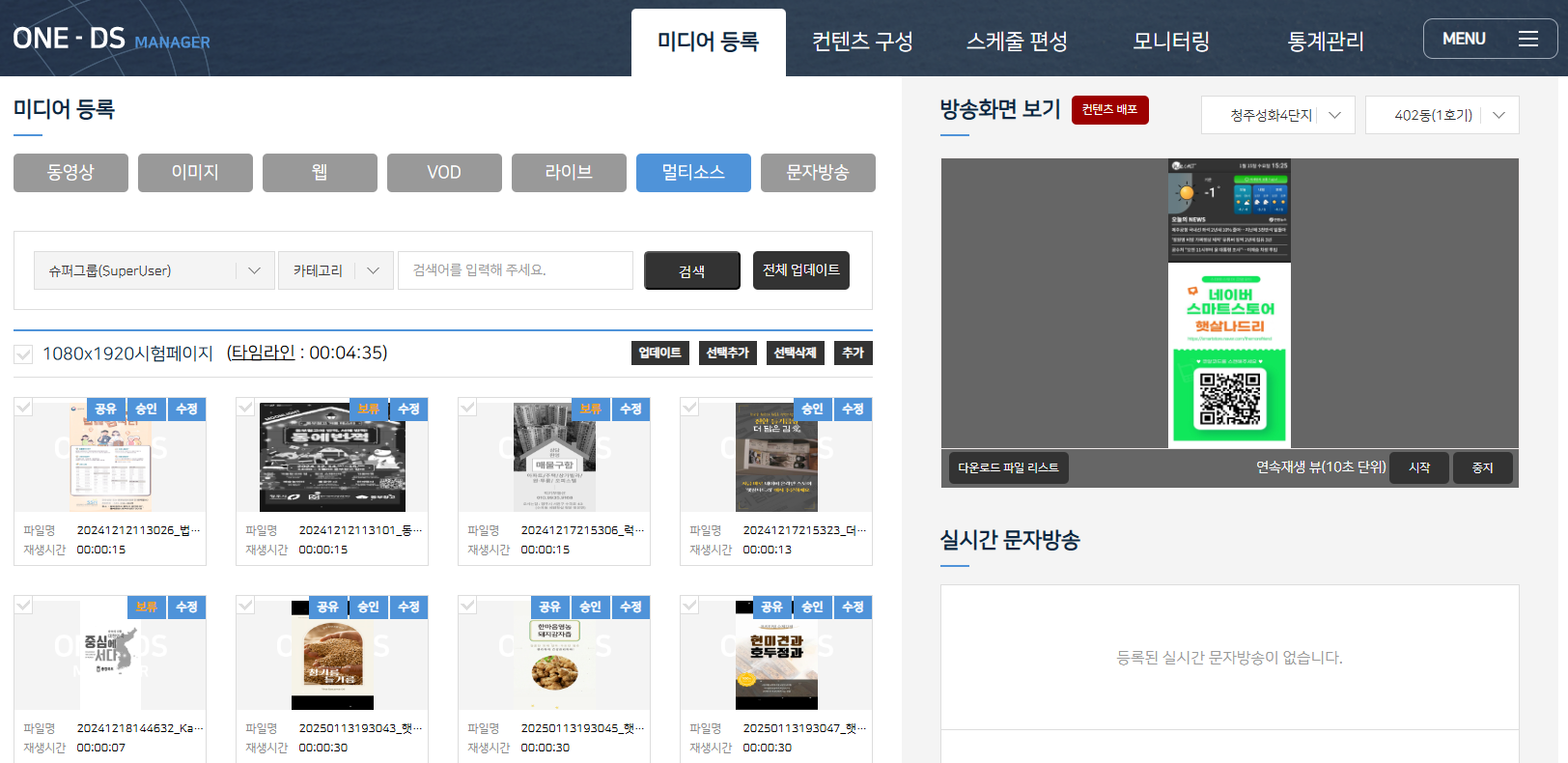Select the 멀티소스 media type tab

(x=693, y=173)
